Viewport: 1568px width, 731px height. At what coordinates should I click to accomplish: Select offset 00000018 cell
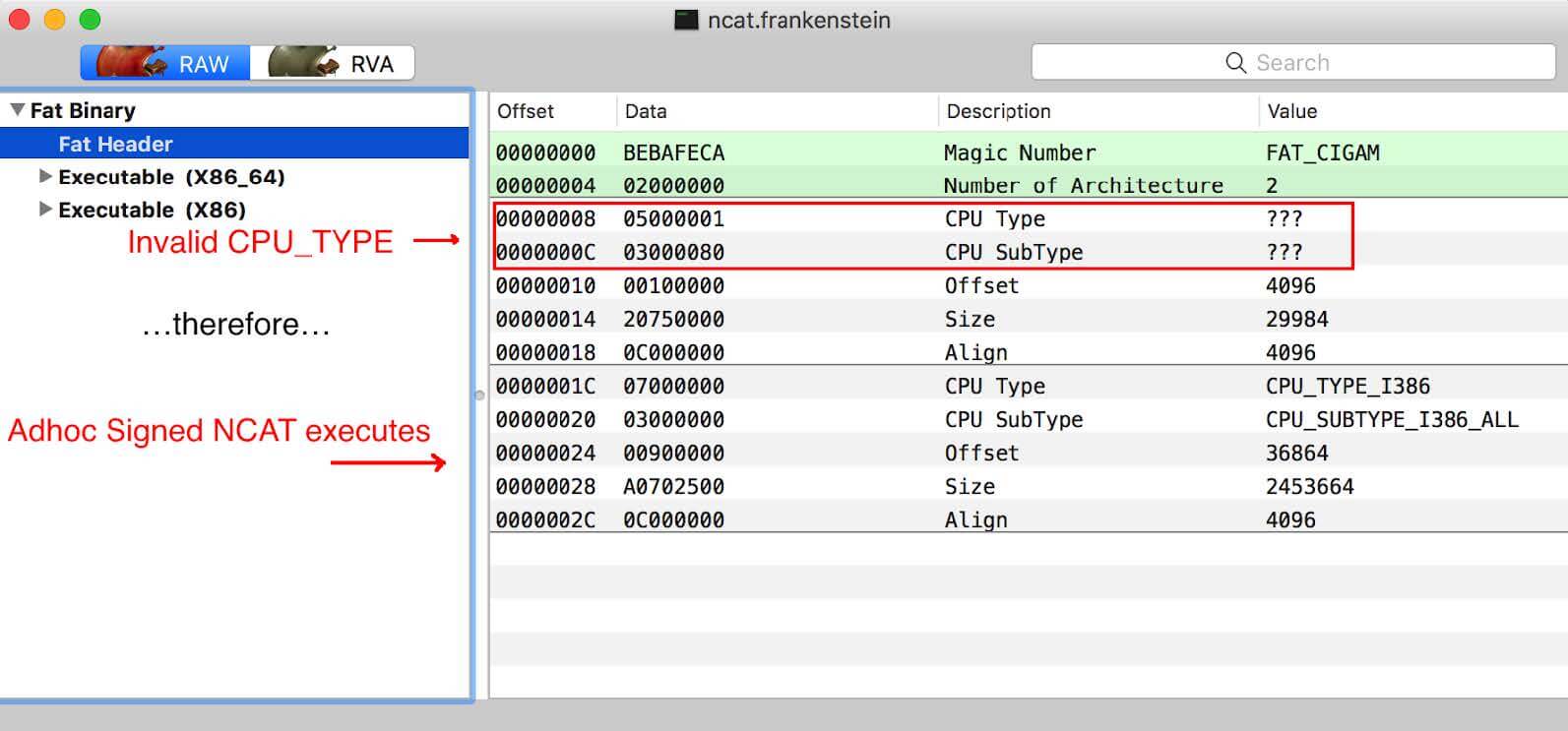click(545, 352)
